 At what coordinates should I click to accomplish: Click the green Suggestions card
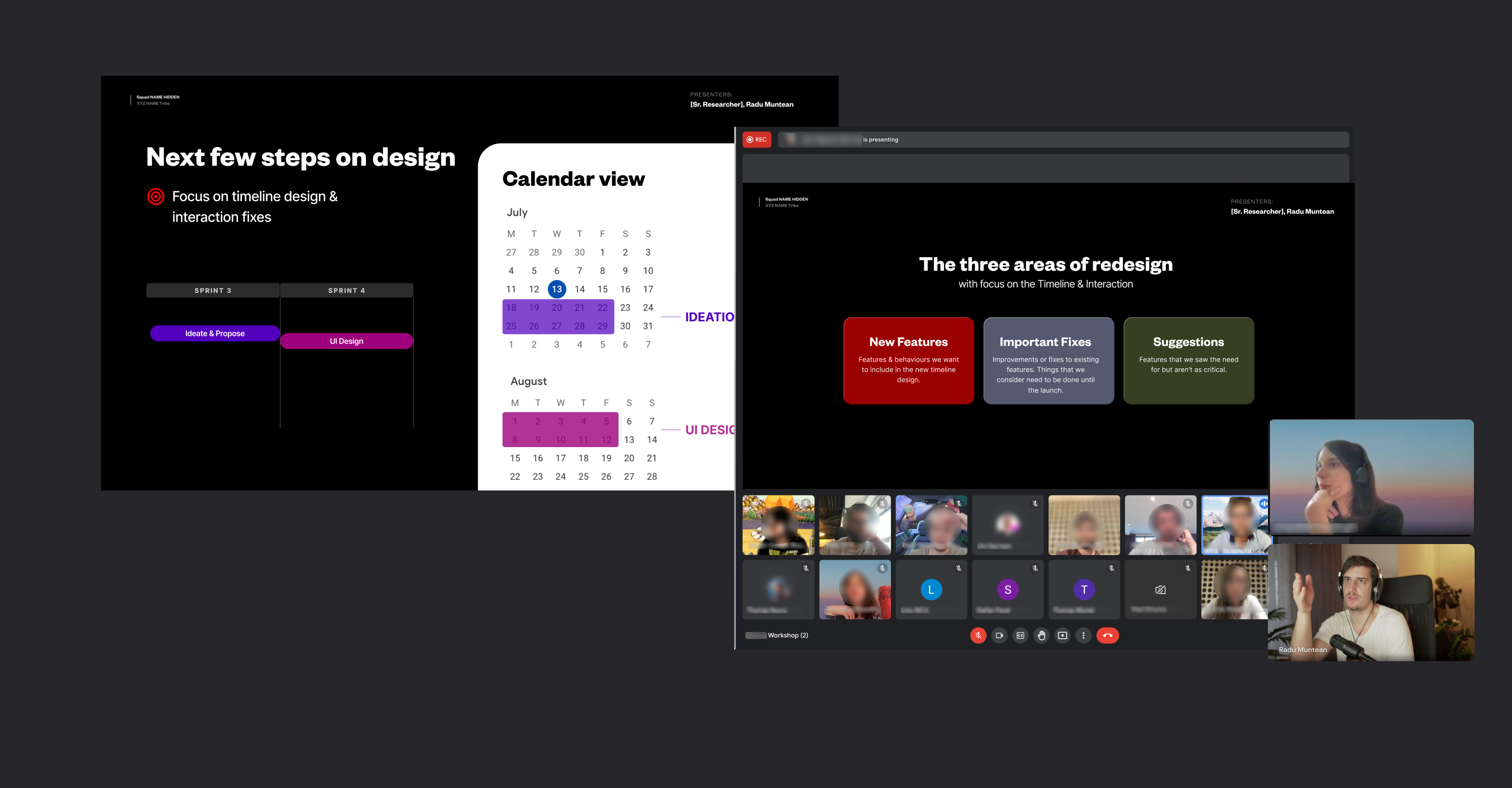1188,360
